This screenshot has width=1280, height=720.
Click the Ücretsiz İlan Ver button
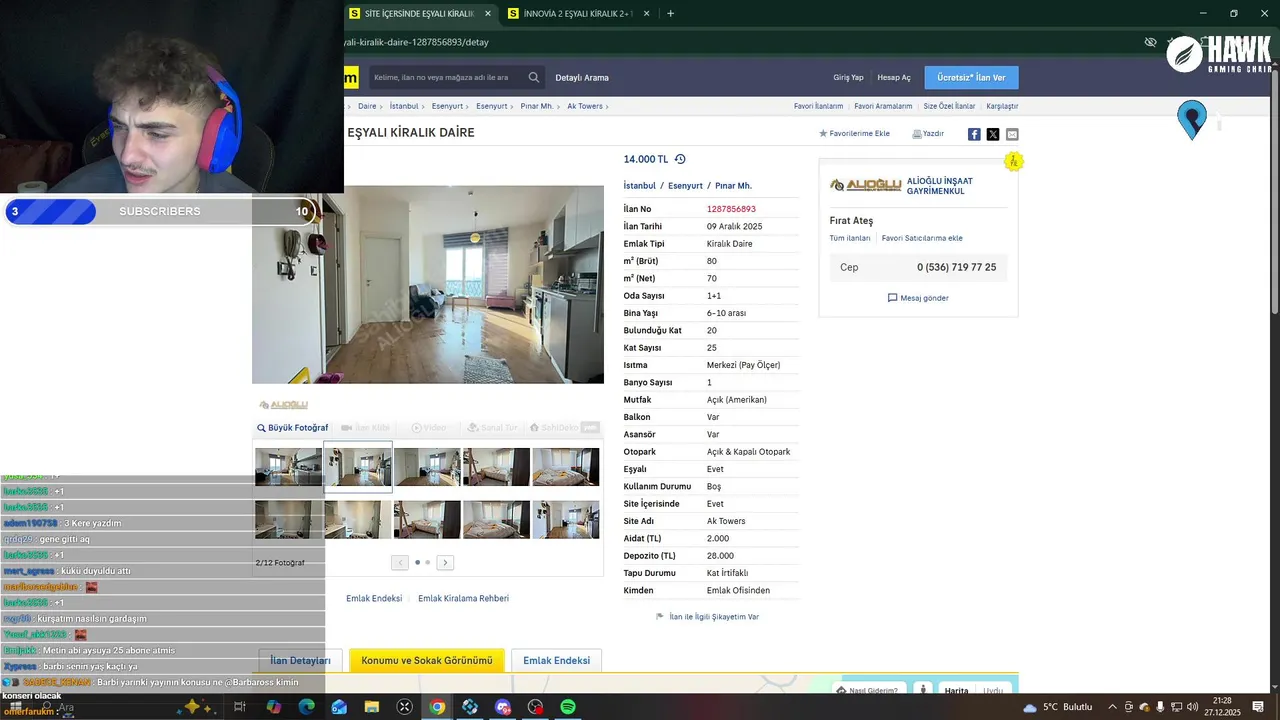click(x=971, y=77)
